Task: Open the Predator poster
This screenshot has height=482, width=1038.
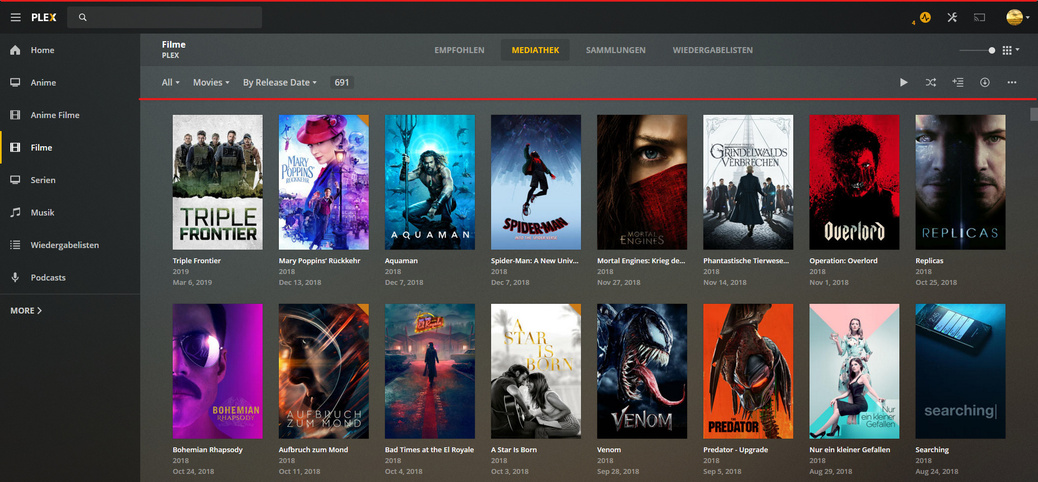Action: [x=748, y=371]
